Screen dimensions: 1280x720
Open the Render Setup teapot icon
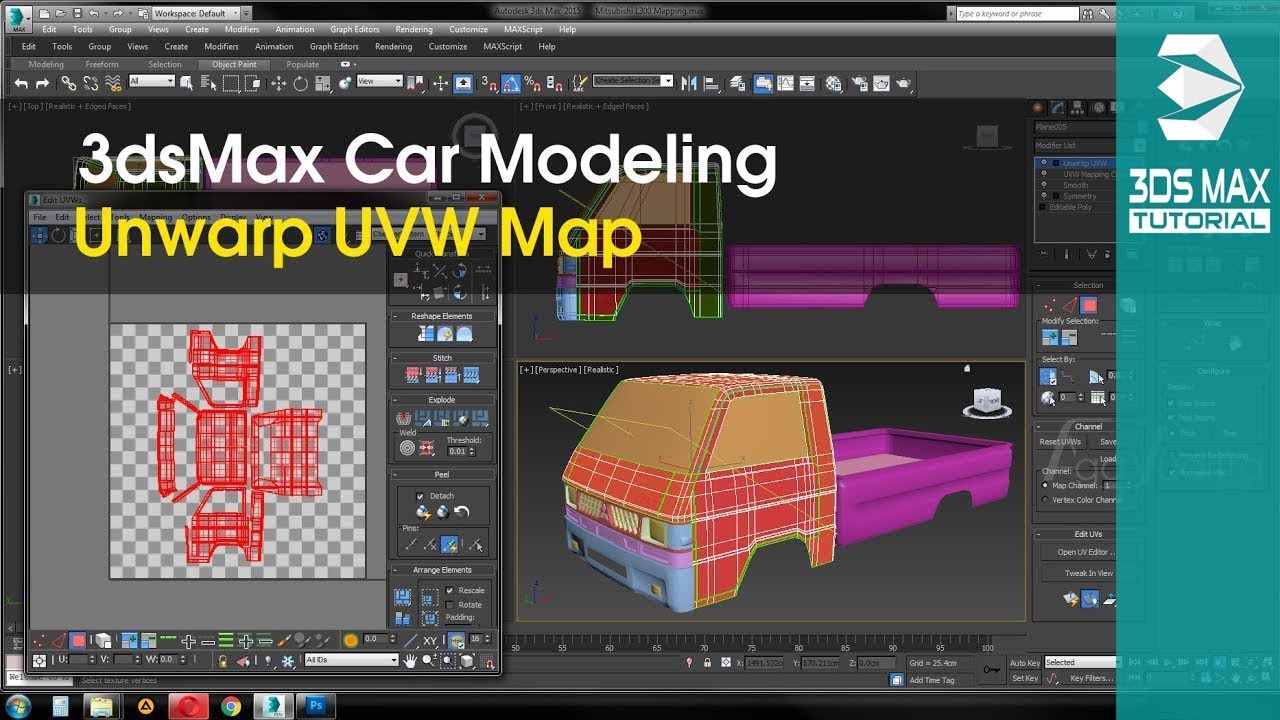click(858, 83)
